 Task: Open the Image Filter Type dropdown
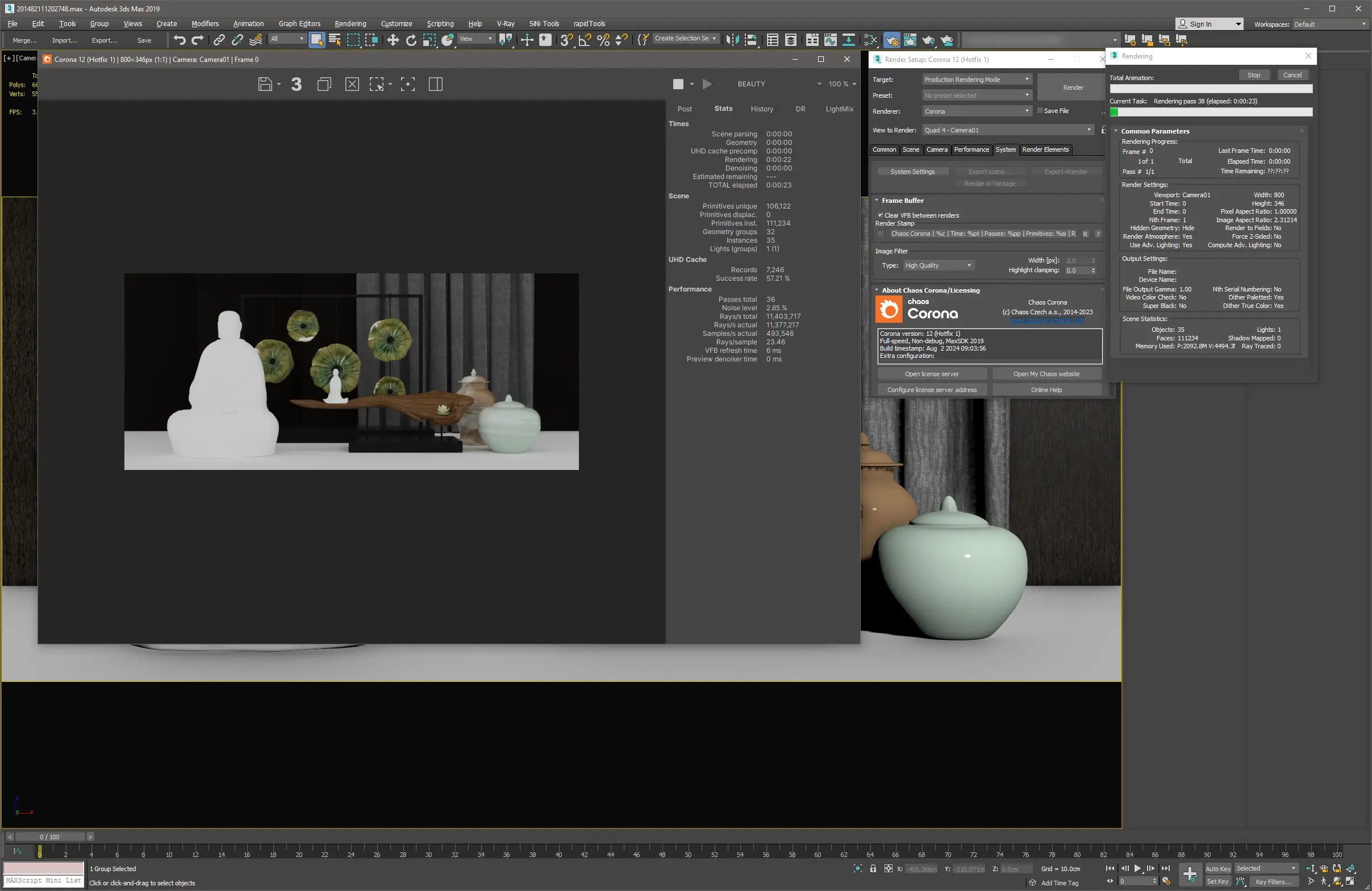937,265
